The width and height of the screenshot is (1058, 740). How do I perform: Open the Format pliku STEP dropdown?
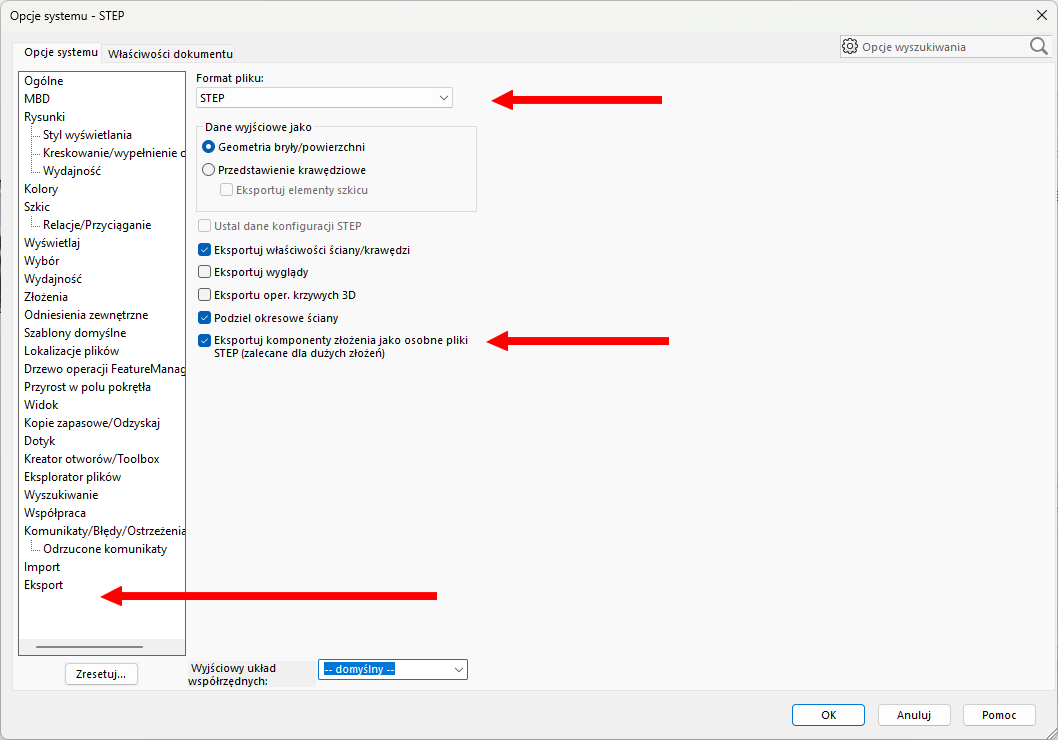click(x=324, y=98)
